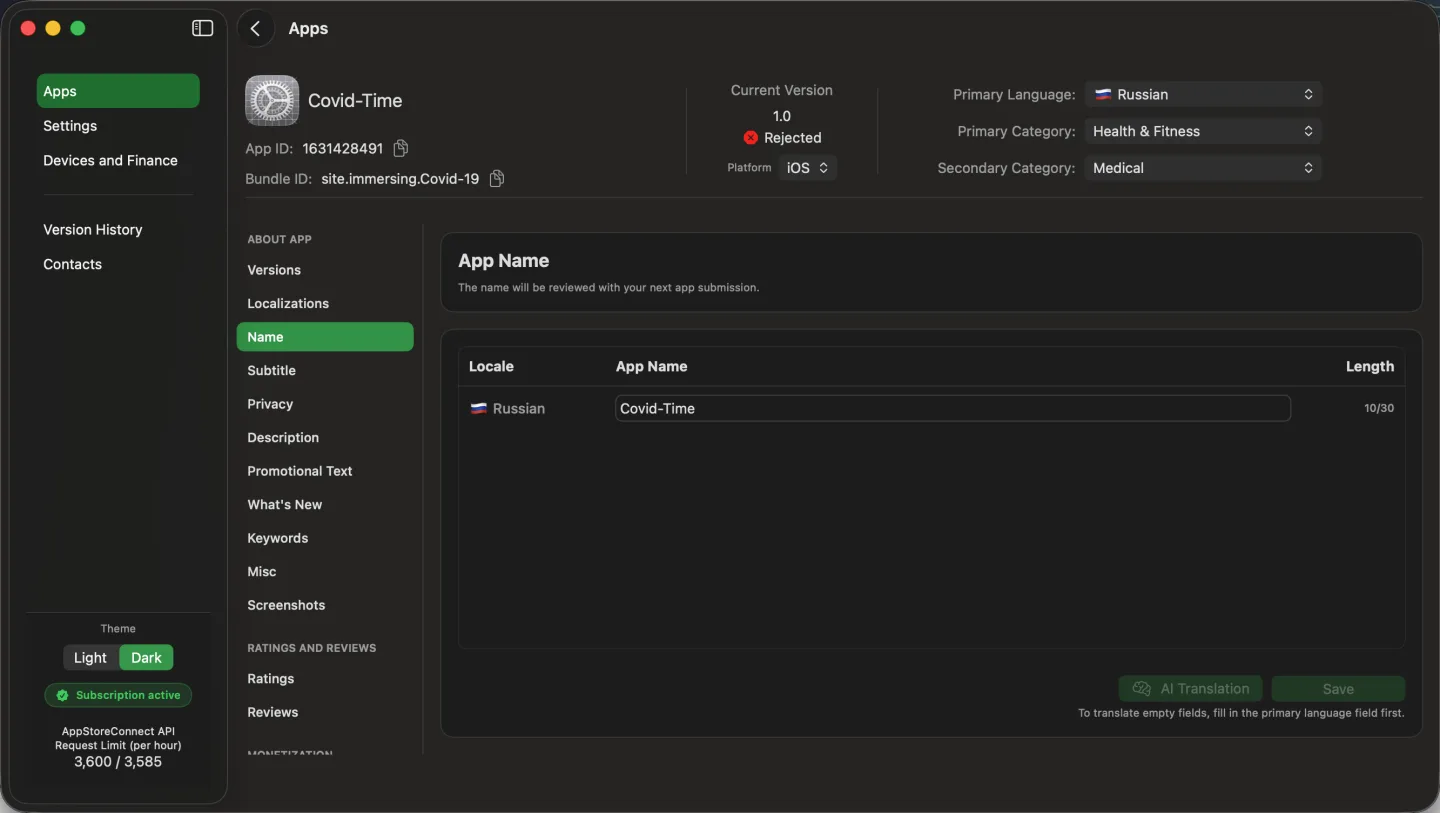
Task: Open the Primary Language dropdown
Action: pos(1203,94)
